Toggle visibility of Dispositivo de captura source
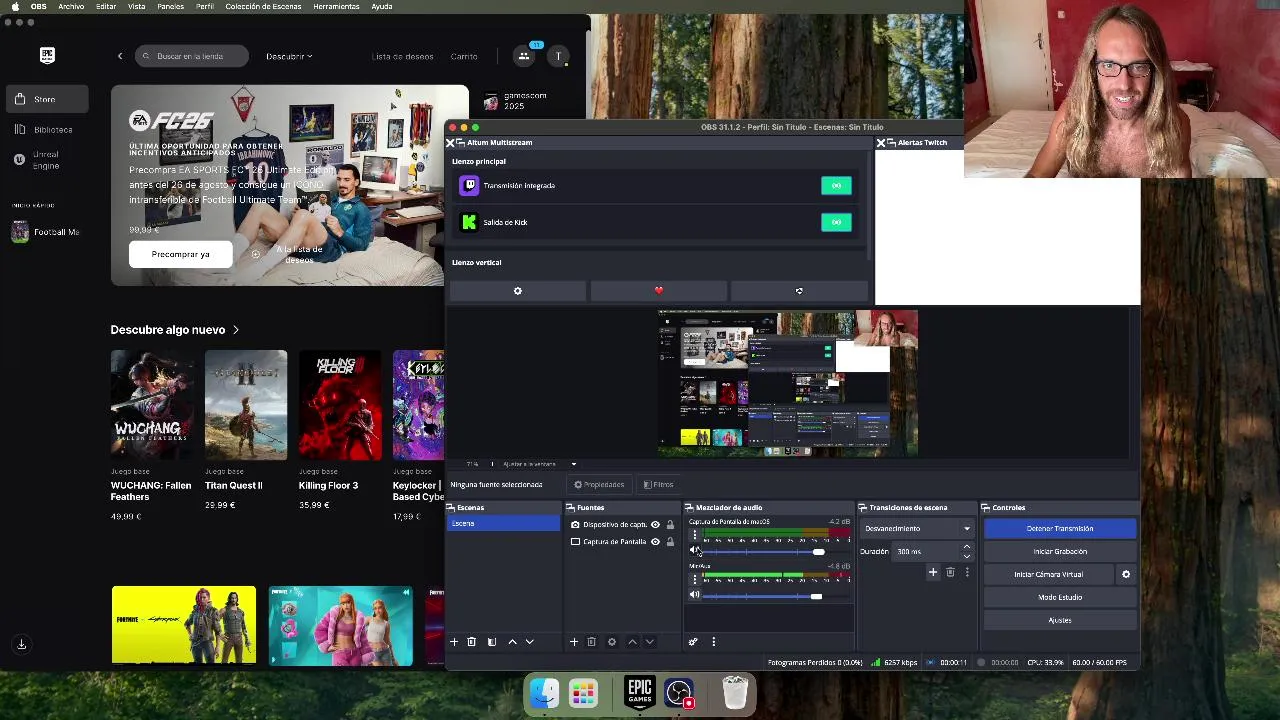1280x720 pixels. coord(655,525)
